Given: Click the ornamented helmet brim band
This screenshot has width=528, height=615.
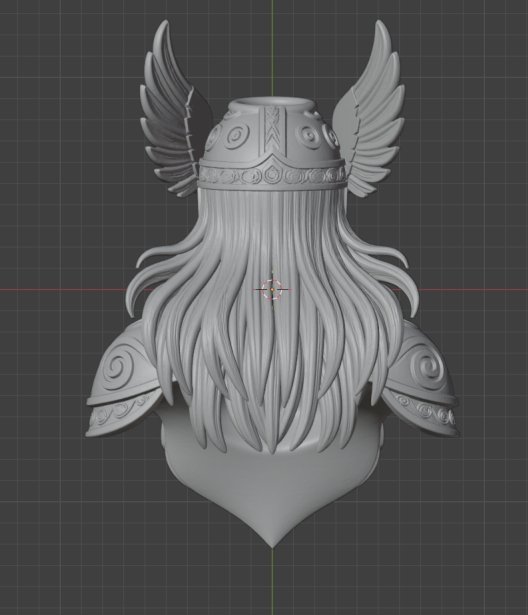Looking at the screenshot, I should [x=272, y=175].
